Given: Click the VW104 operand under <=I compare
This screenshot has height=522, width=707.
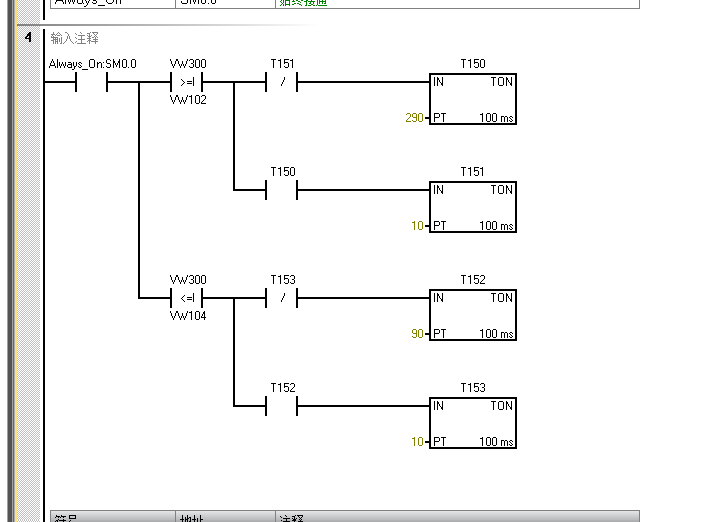Looking at the screenshot, I should coord(188,315).
